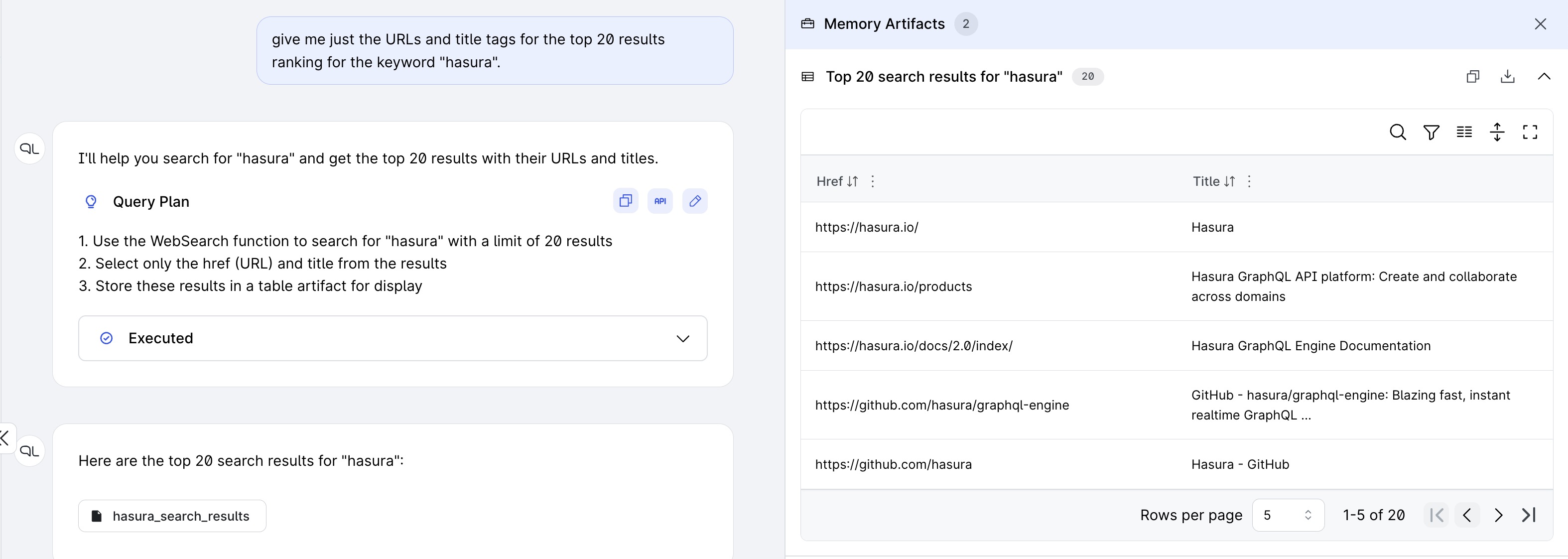The width and height of the screenshot is (1568, 559).
Task: Open search within the results table
Action: [x=1398, y=132]
